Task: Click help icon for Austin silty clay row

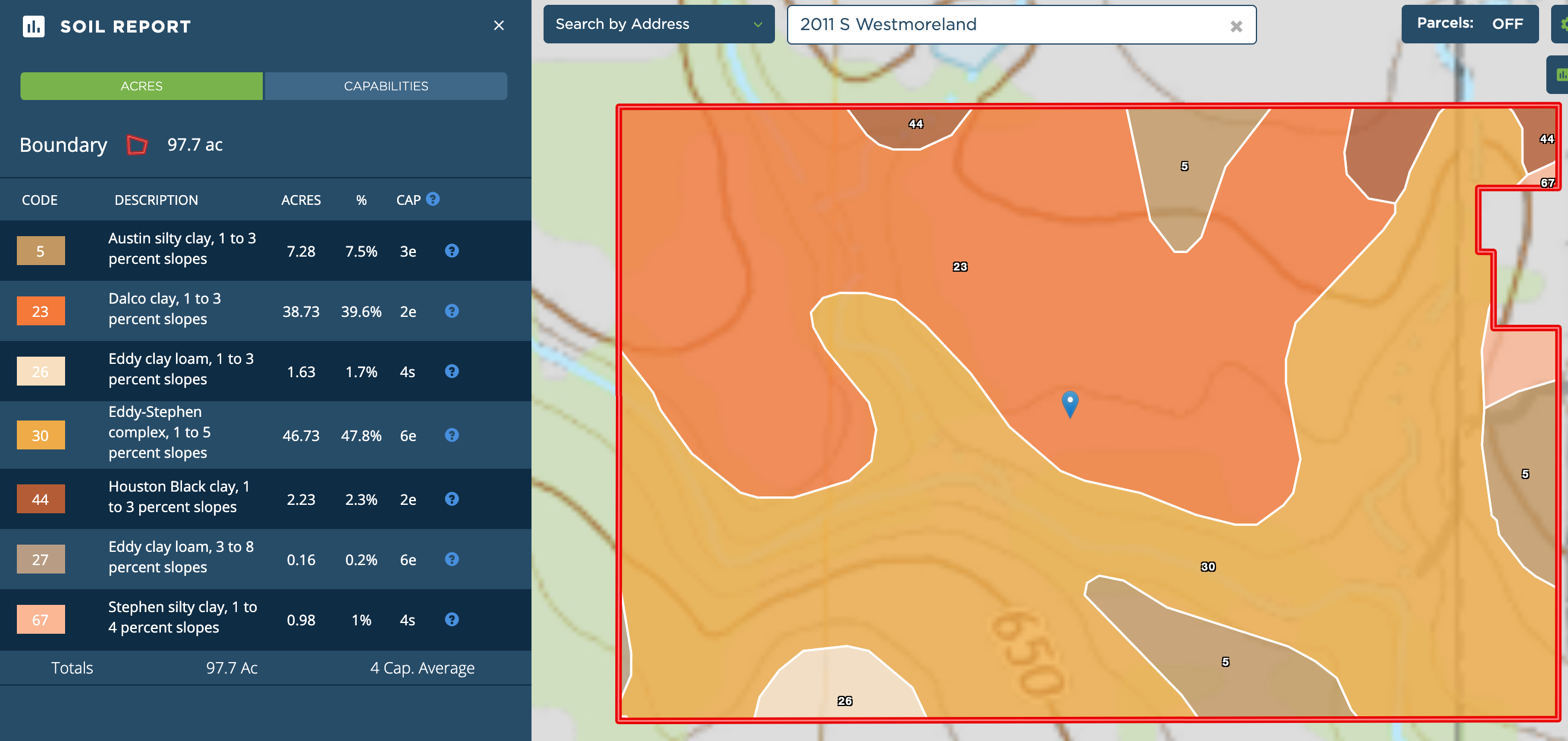Action: [451, 251]
